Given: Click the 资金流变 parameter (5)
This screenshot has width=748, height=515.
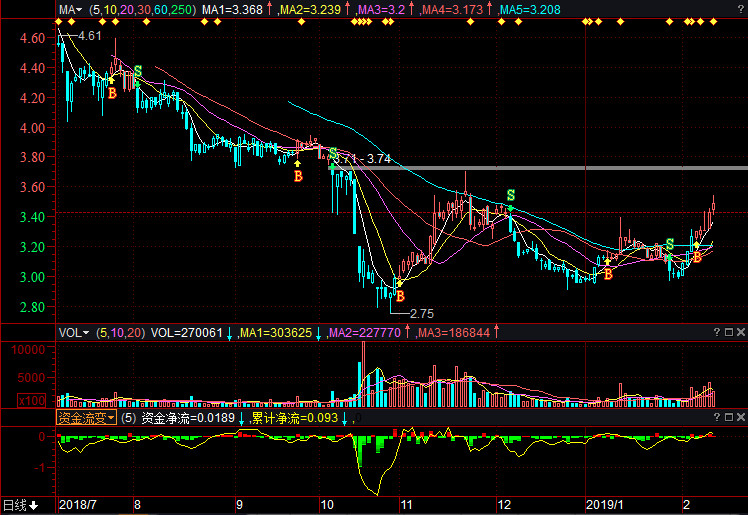Looking at the screenshot, I should click(128, 418).
